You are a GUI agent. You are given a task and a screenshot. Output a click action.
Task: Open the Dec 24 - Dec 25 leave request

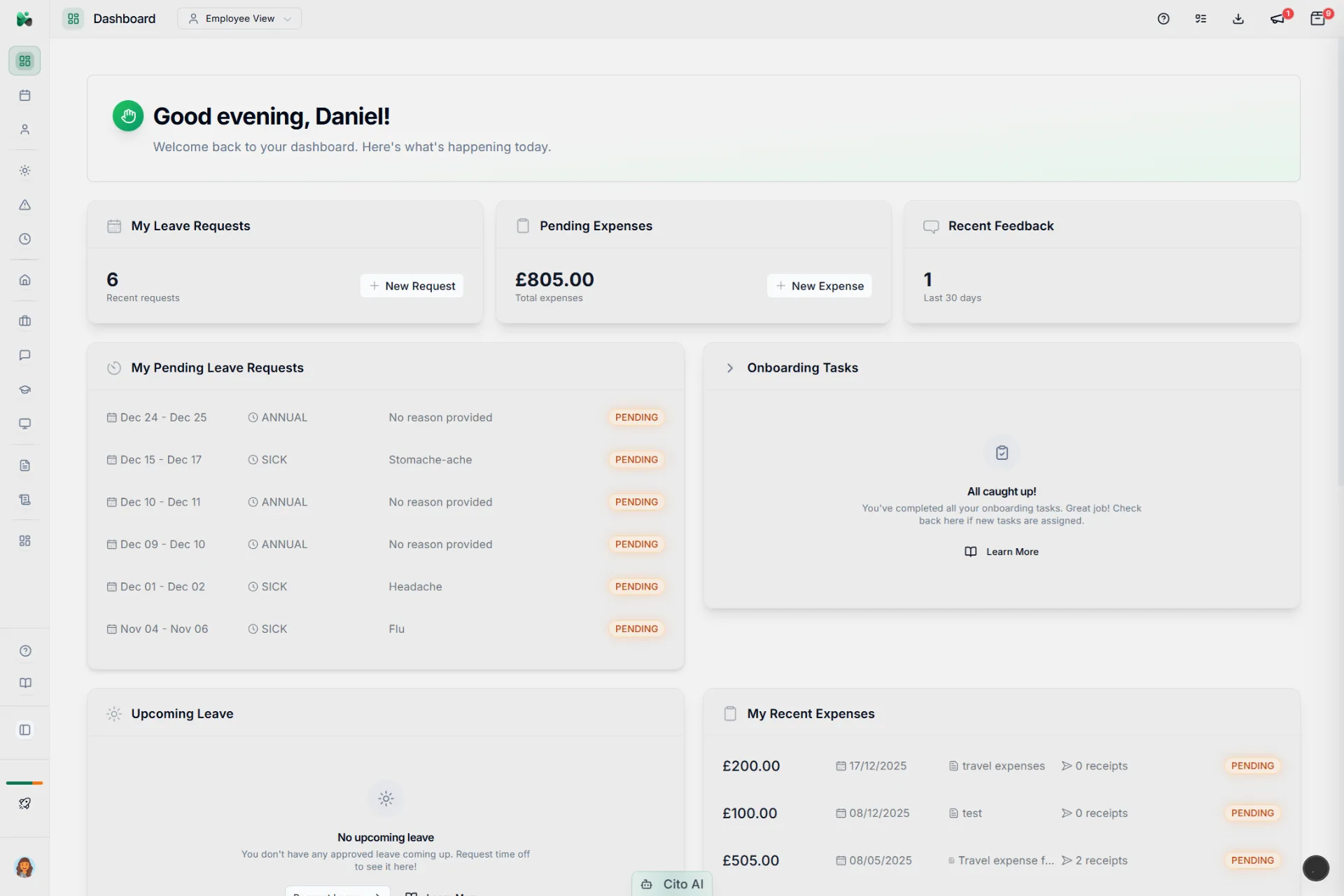386,417
